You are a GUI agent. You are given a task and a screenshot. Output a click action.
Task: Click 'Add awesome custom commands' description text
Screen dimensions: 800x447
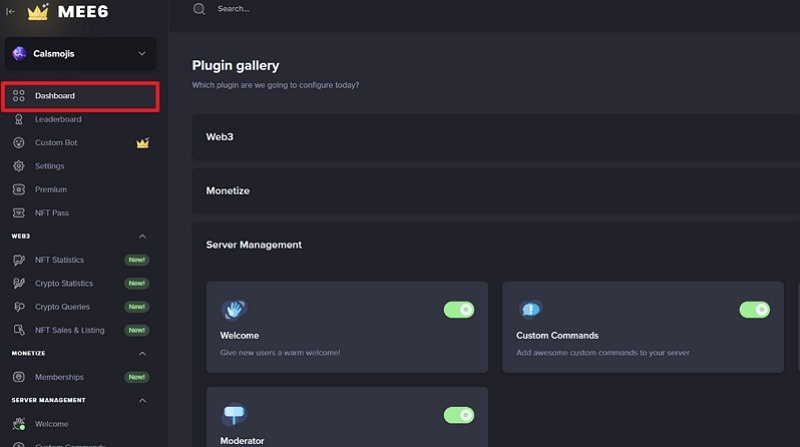603,353
